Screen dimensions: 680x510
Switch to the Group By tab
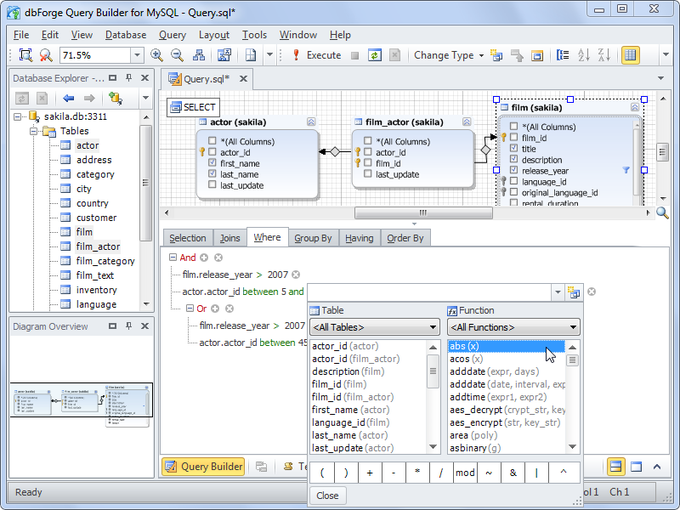[313, 238]
